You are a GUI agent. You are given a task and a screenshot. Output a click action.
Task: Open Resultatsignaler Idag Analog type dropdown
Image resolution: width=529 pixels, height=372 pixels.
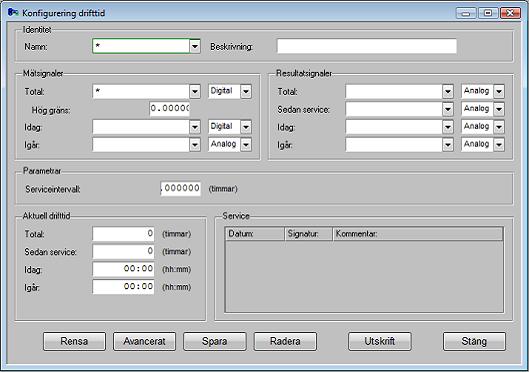(x=499, y=127)
